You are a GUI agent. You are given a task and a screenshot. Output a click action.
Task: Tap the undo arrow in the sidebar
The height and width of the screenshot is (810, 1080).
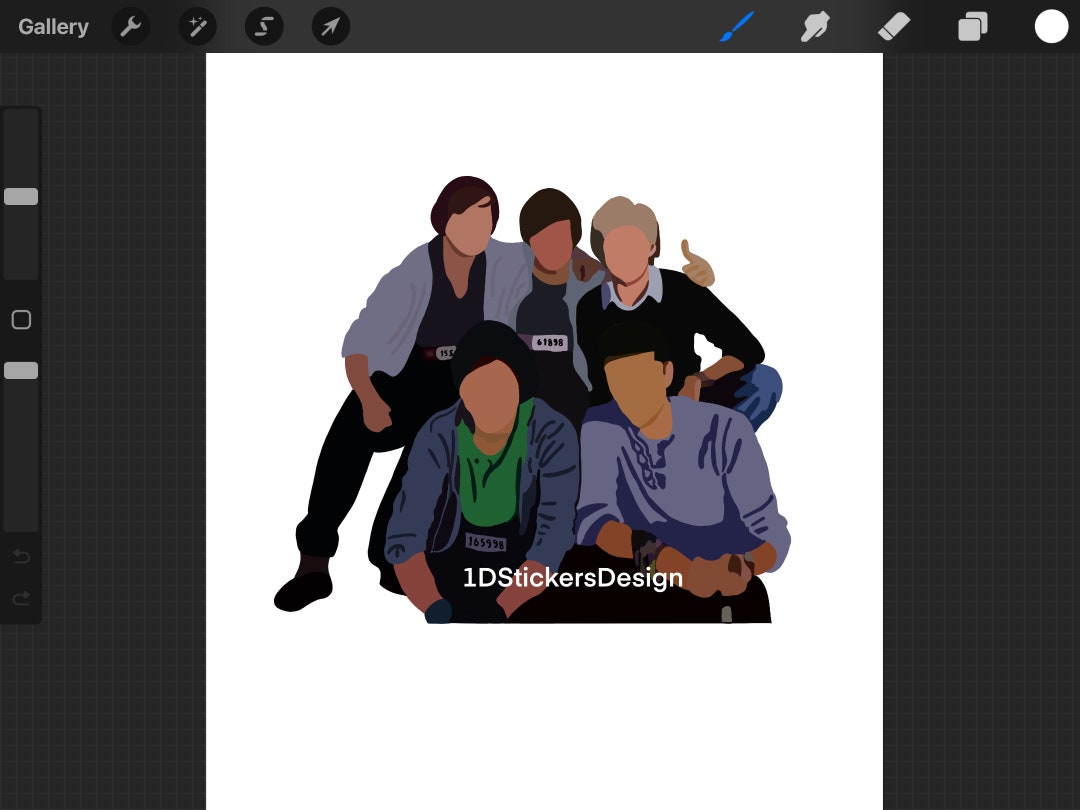click(x=21, y=557)
